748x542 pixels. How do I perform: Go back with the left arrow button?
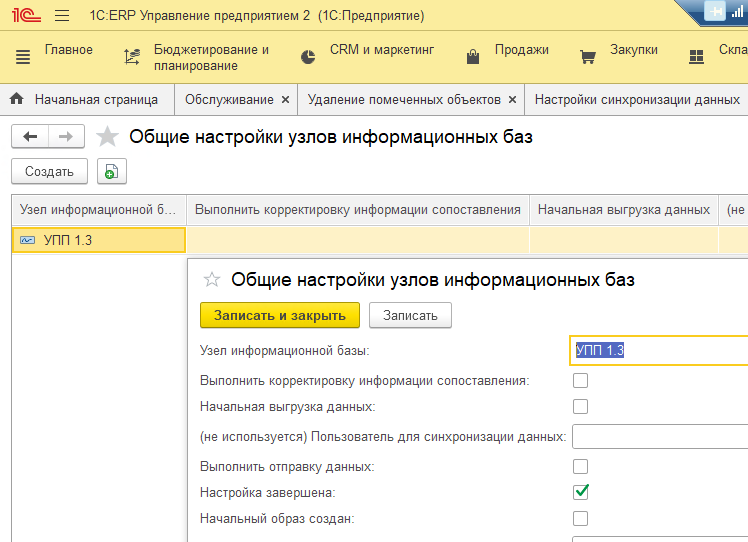30,137
